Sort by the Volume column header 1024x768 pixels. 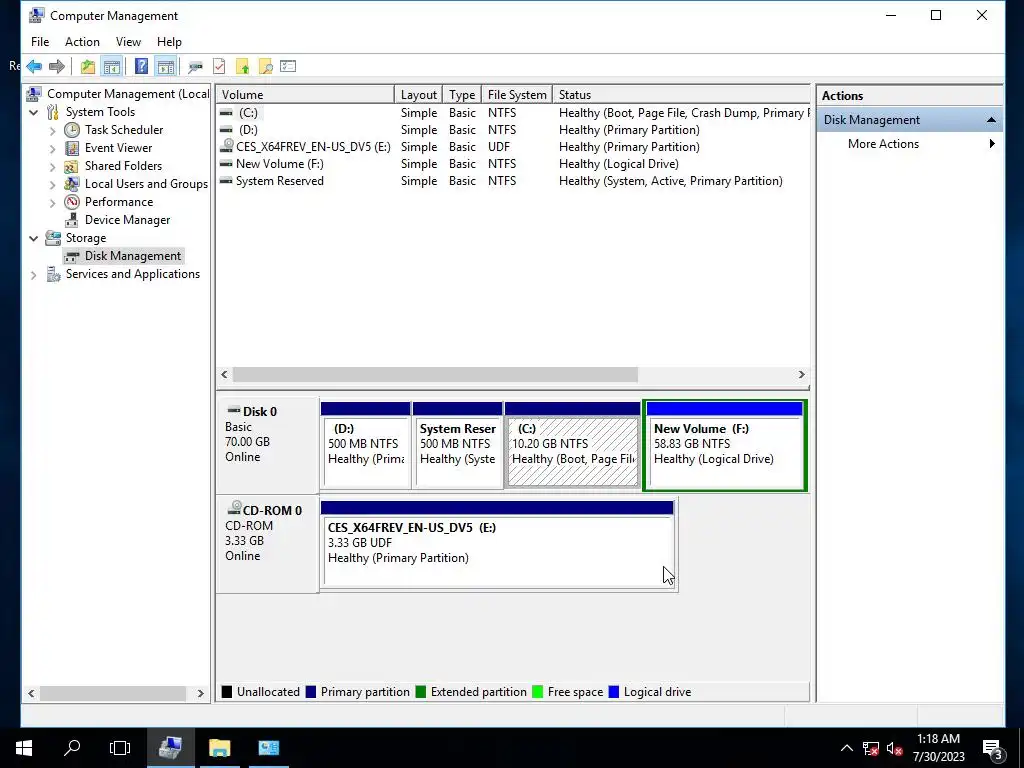point(305,95)
